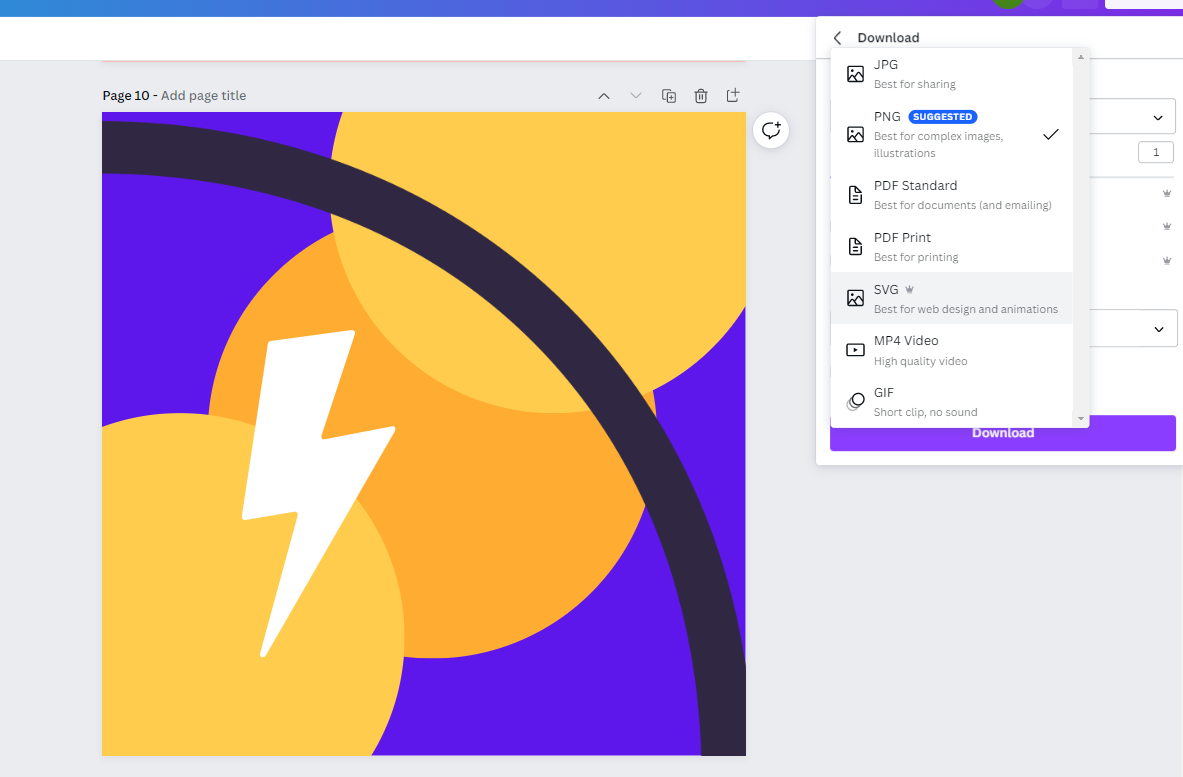Choose PDF Standard format
1183x777 pixels.
pyautogui.click(x=951, y=195)
